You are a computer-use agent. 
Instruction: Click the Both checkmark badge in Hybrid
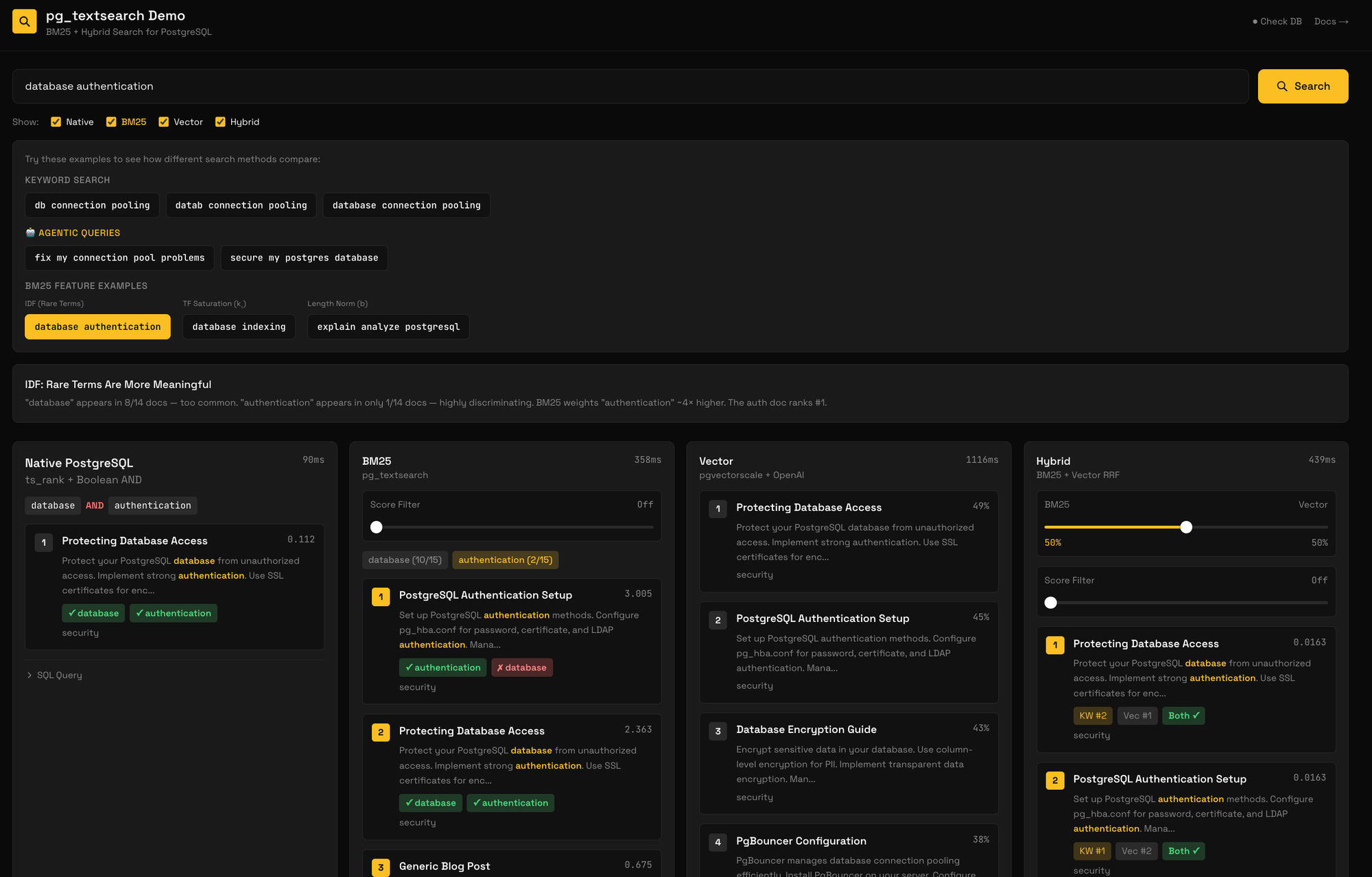click(x=1183, y=716)
